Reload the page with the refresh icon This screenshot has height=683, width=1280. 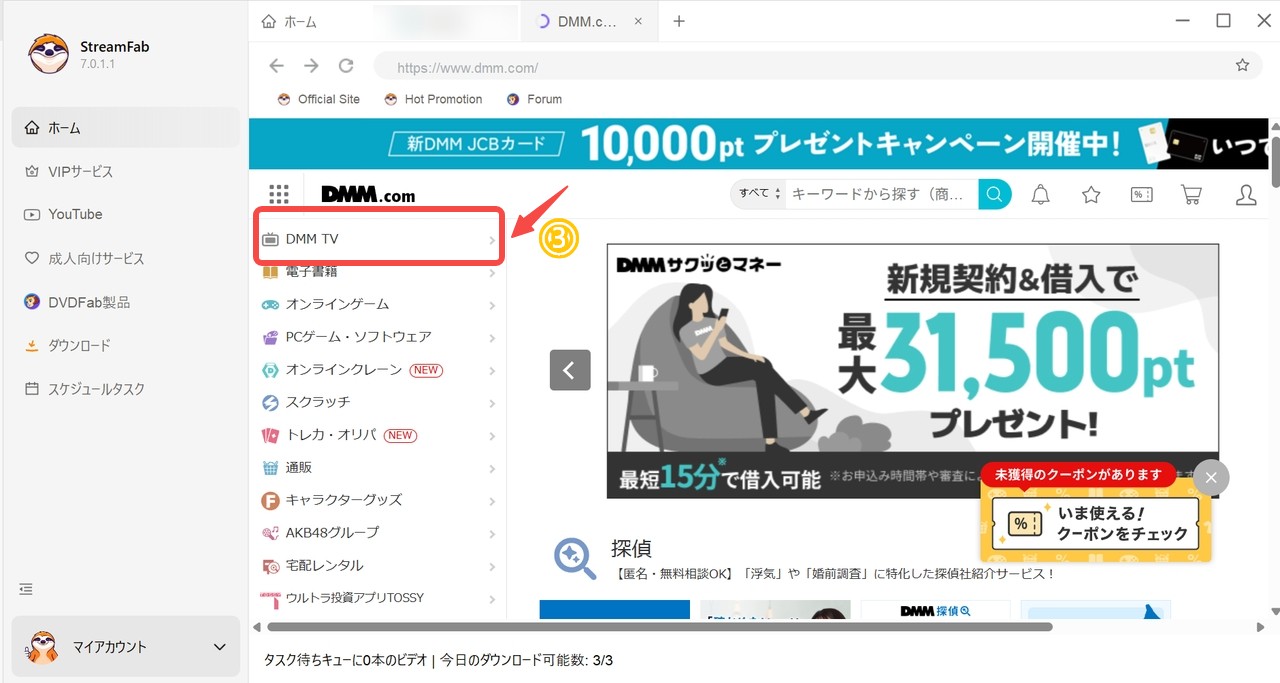pos(346,65)
